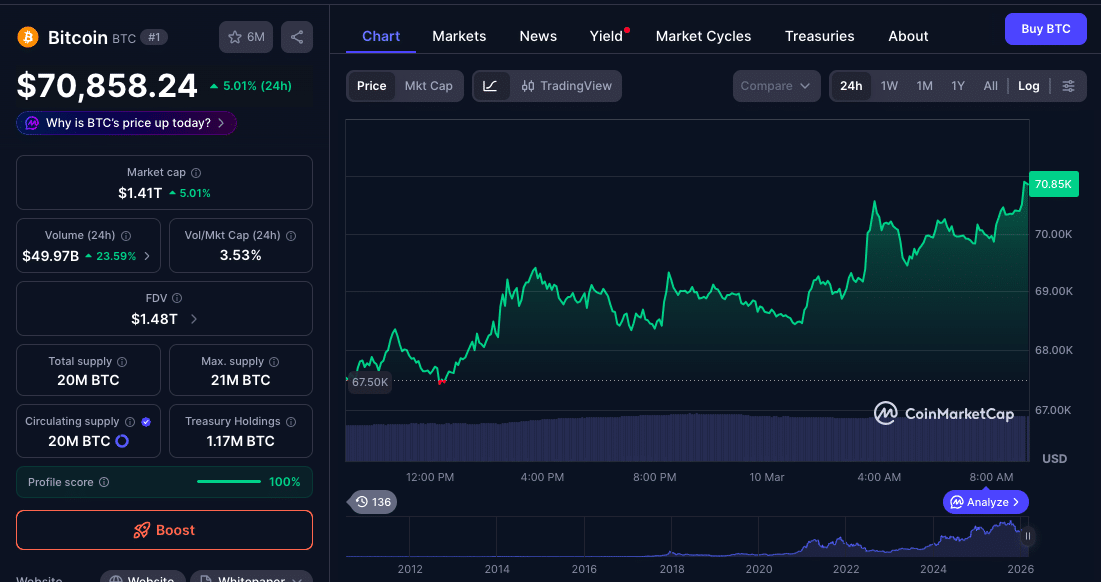Set chart range to 1Y
1101x582 pixels.
pyautogui.click(x=958, y=86)
